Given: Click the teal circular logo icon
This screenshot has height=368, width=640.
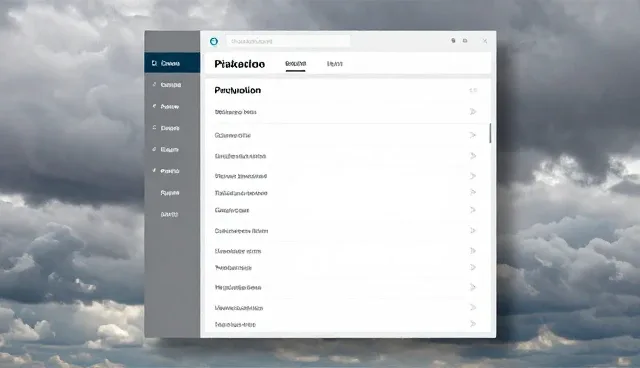Looking at the screenshot, I should click(213, 41).
